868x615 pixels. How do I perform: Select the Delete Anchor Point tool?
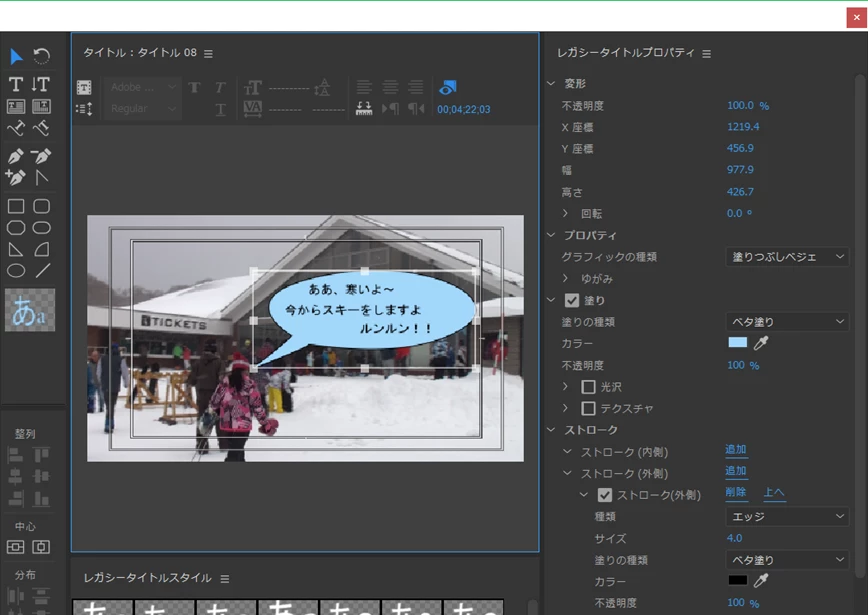(x=42, y=156)
